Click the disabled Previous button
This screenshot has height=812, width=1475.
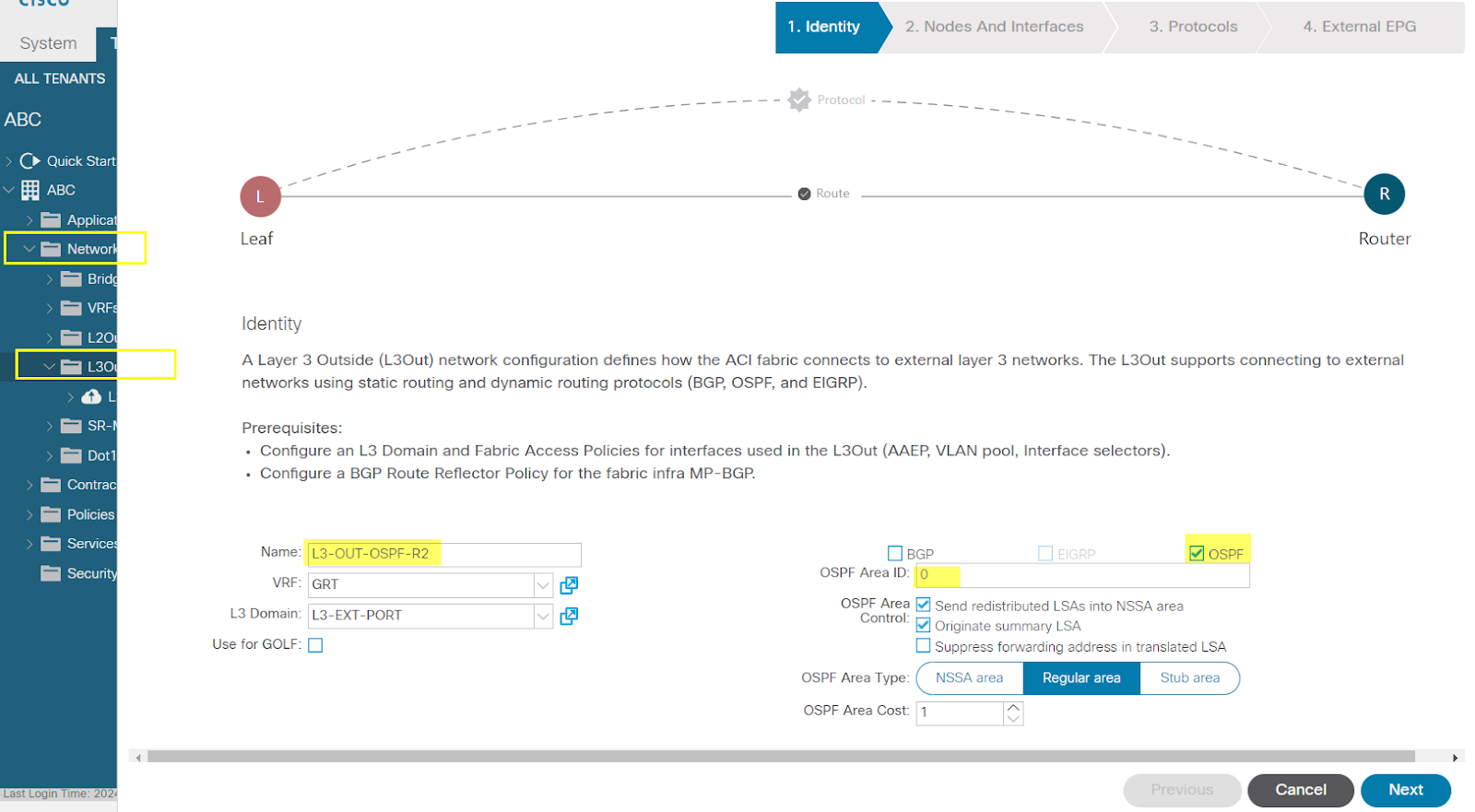coord(1182,790)
